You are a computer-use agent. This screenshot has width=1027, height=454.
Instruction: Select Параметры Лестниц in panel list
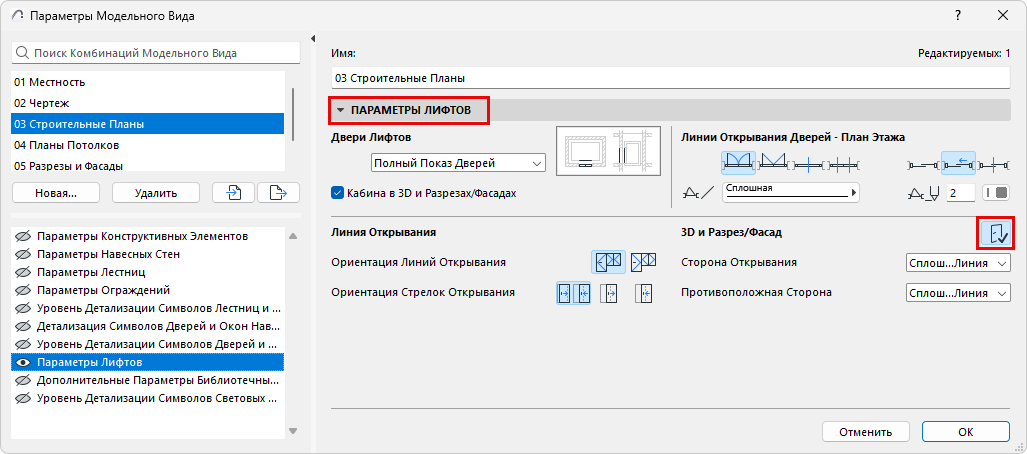148,272
